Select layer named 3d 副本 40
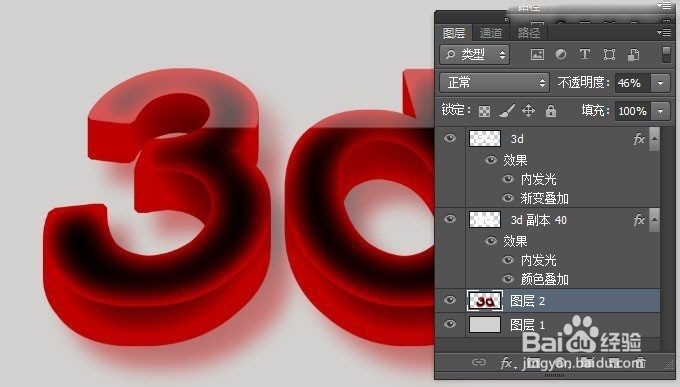680x387 pixels. 539,220
